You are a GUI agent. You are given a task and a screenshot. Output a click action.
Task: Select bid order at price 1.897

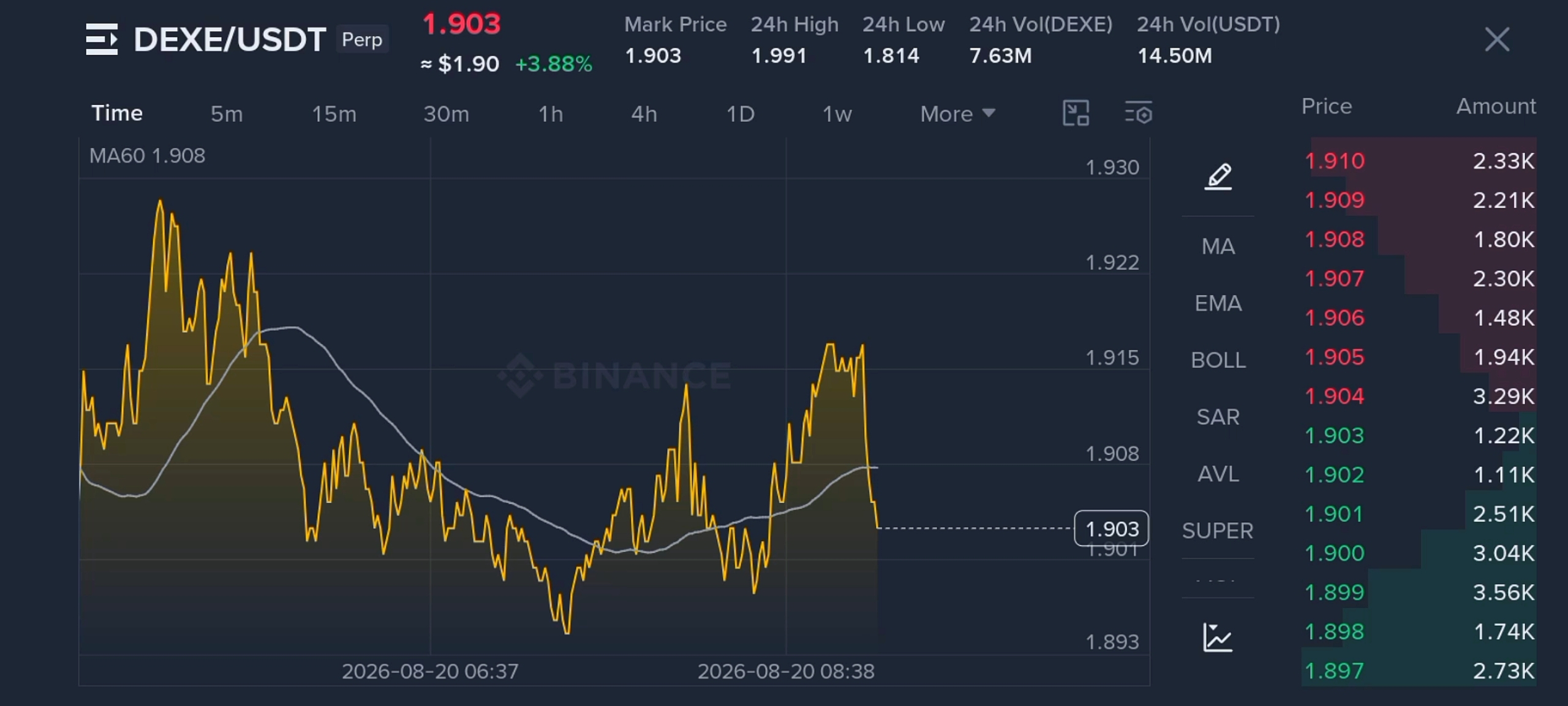pos(1419,670)
